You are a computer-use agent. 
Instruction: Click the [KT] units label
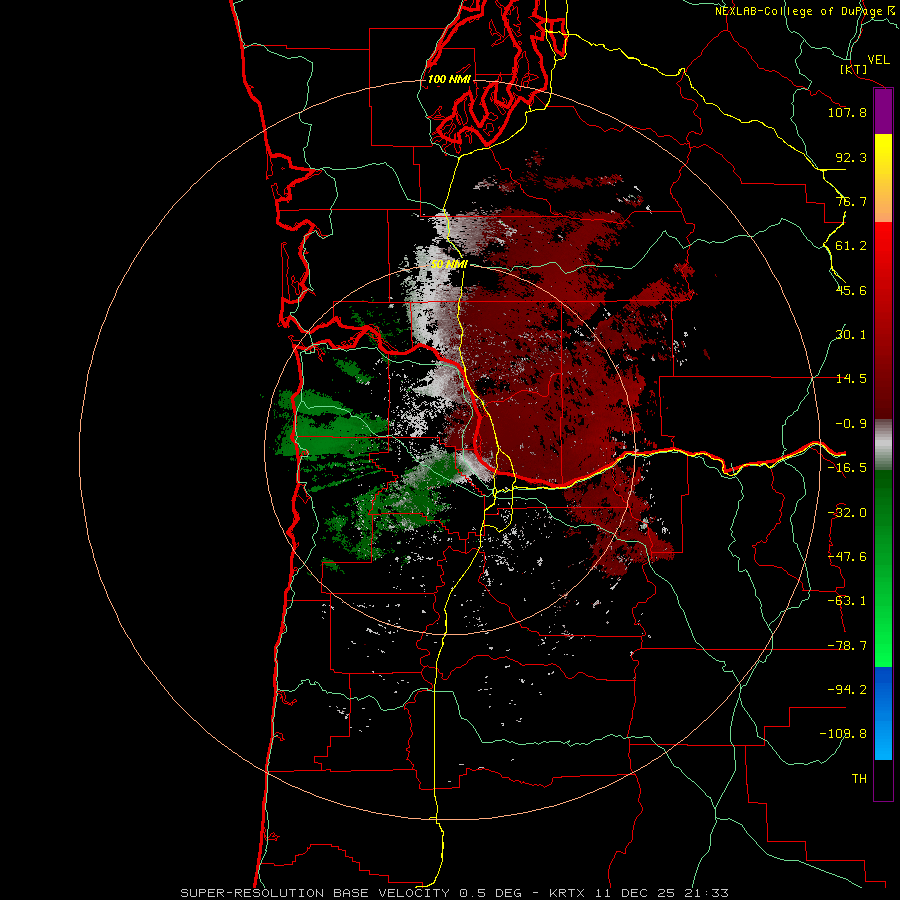point(854,69)
